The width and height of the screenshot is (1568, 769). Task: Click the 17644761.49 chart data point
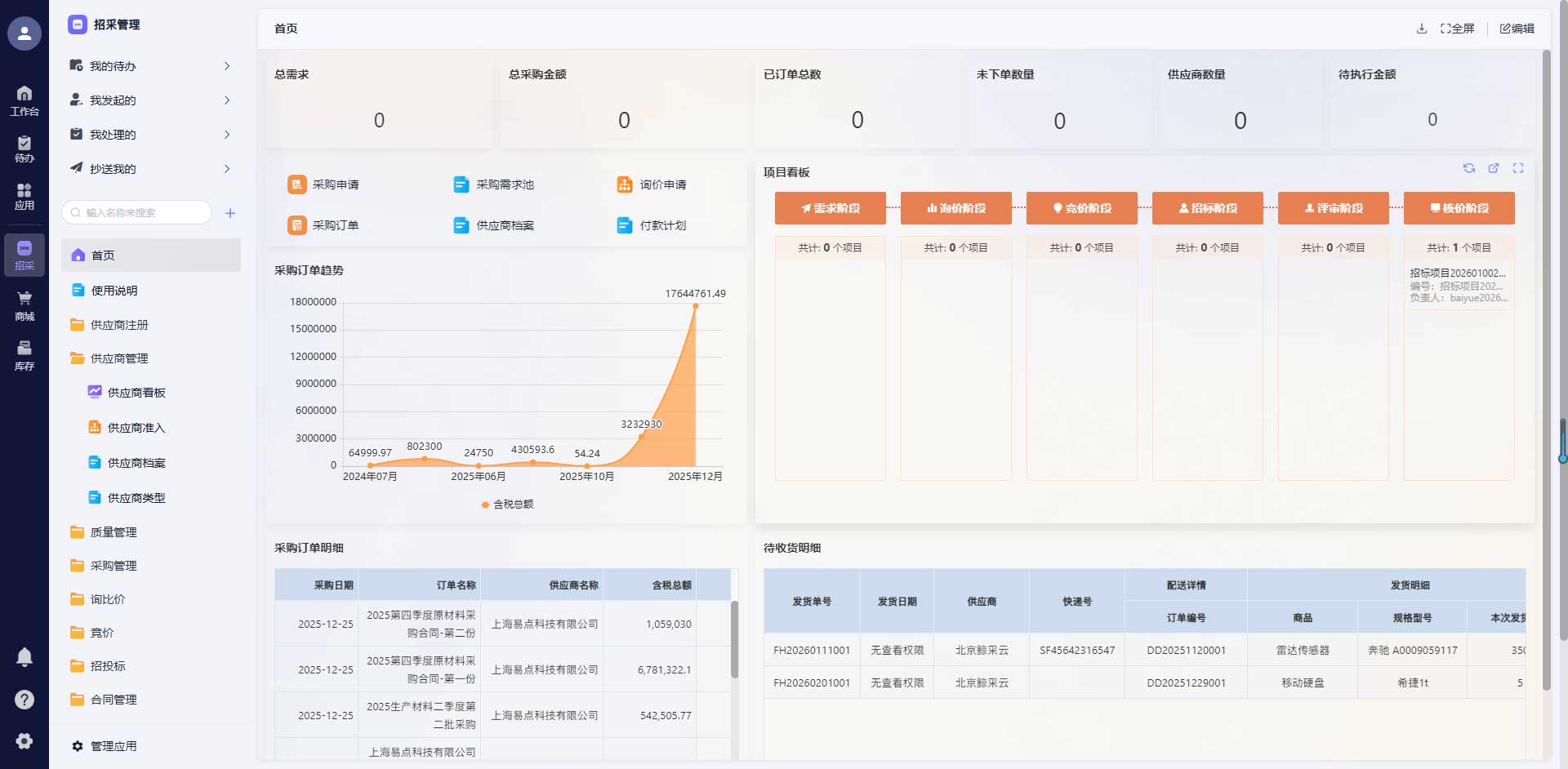pyautogui.click(x=696, y=306)
